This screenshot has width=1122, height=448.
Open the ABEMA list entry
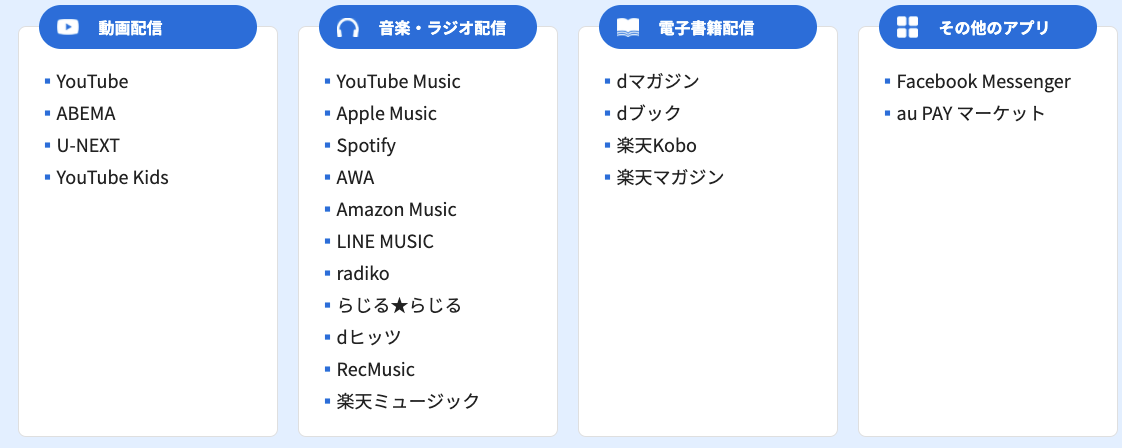(86, 114)
